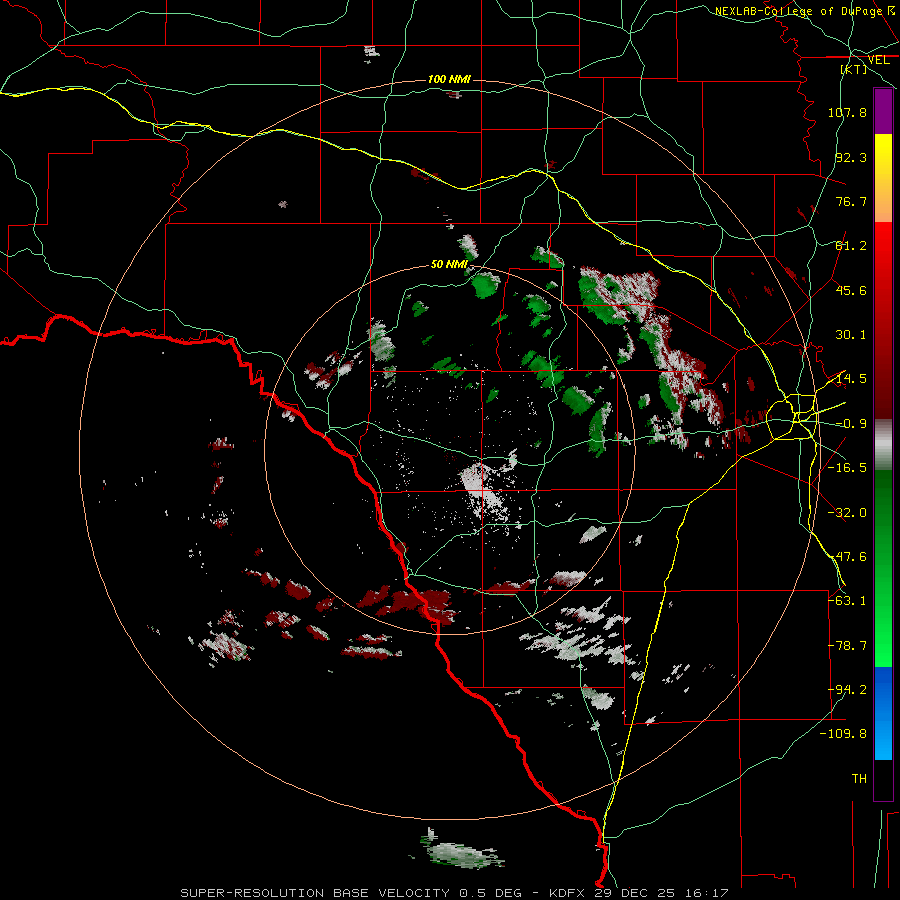This screenshot has width=900, height=900.
Task: Select the 30.1 scale value
Action: coord(851,335)
